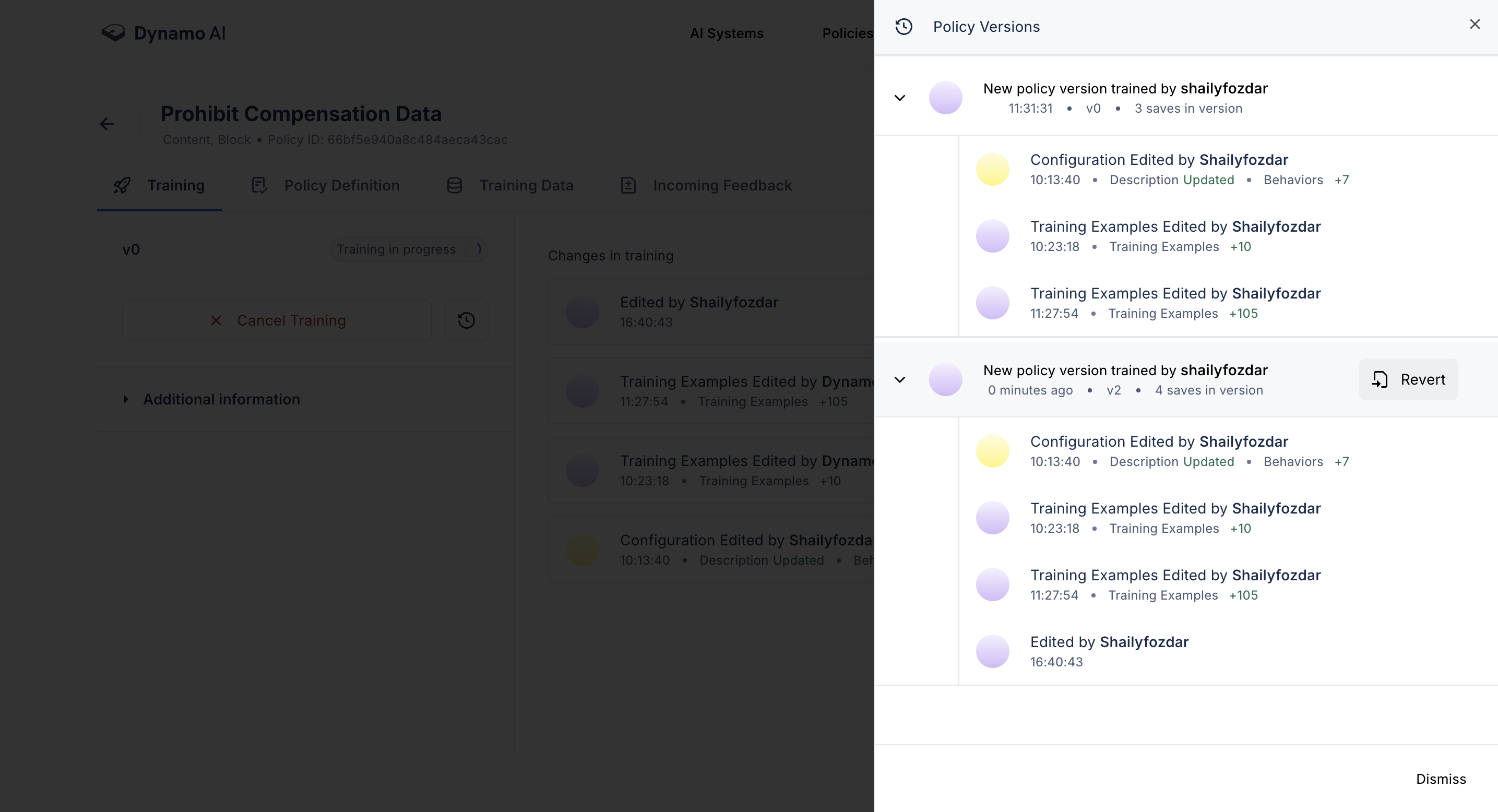1498x812 pixels.
Task: Click avatar of v2 Training Examples +105 entry
Action: coord(993,584)
